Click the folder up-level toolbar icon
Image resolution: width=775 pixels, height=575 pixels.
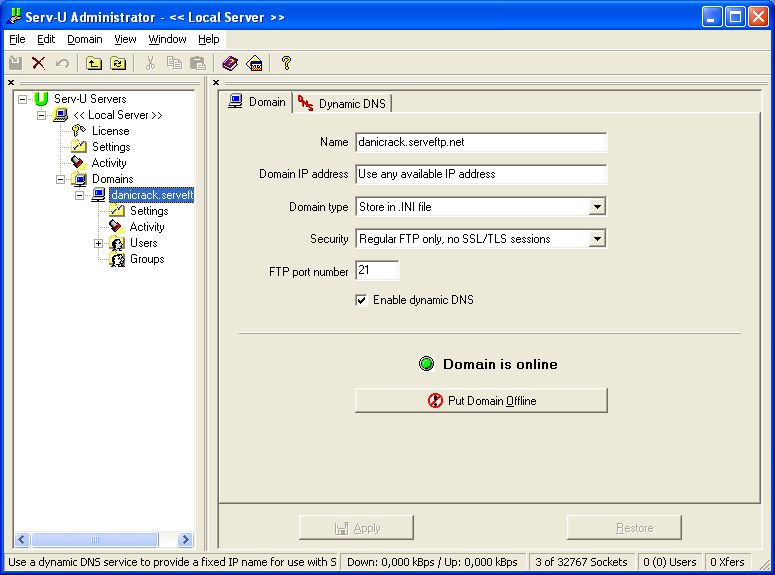(94, 63)
